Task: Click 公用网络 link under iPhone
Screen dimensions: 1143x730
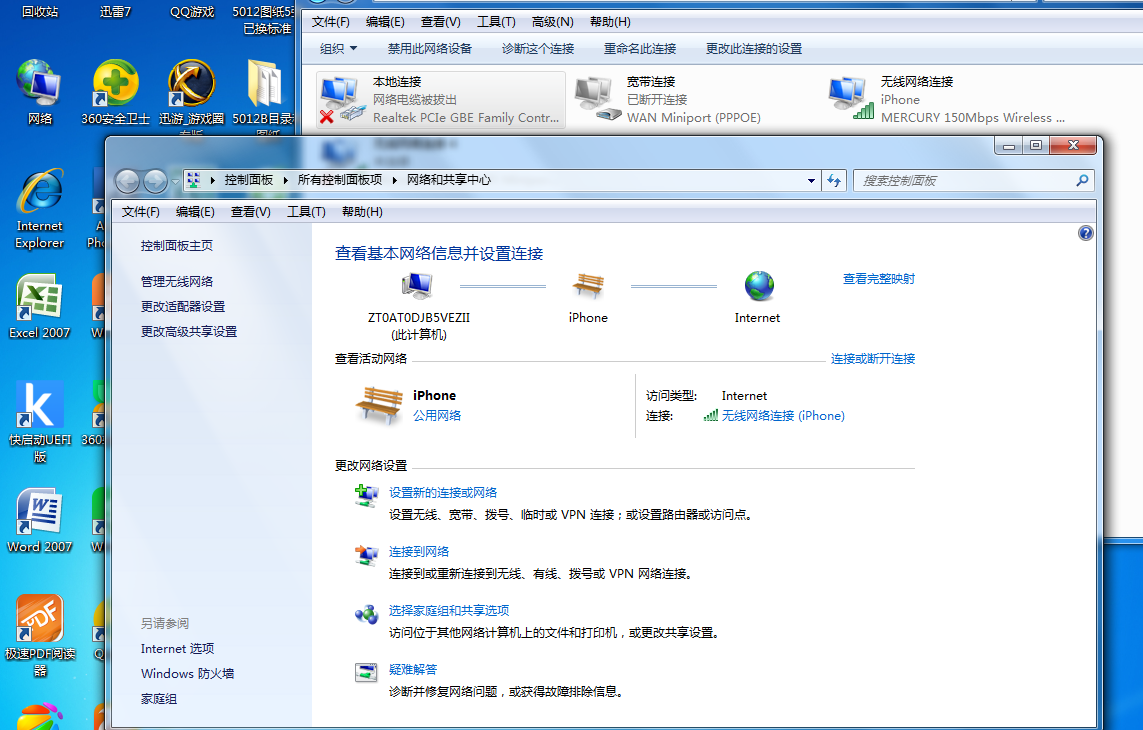Action: [437, 416]
